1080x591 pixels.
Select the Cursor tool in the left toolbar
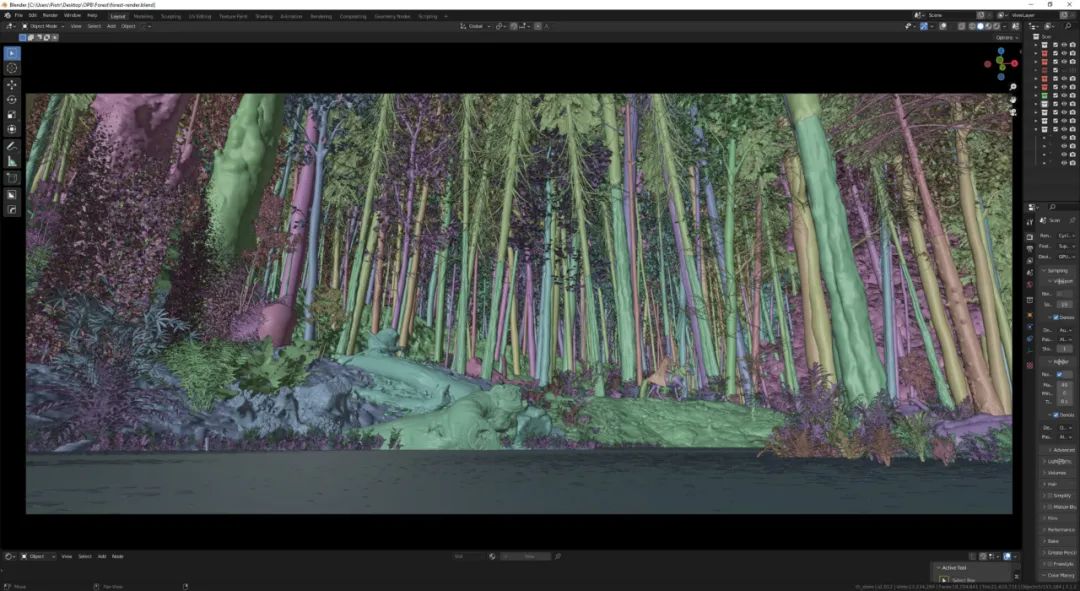tap(12, 68)
